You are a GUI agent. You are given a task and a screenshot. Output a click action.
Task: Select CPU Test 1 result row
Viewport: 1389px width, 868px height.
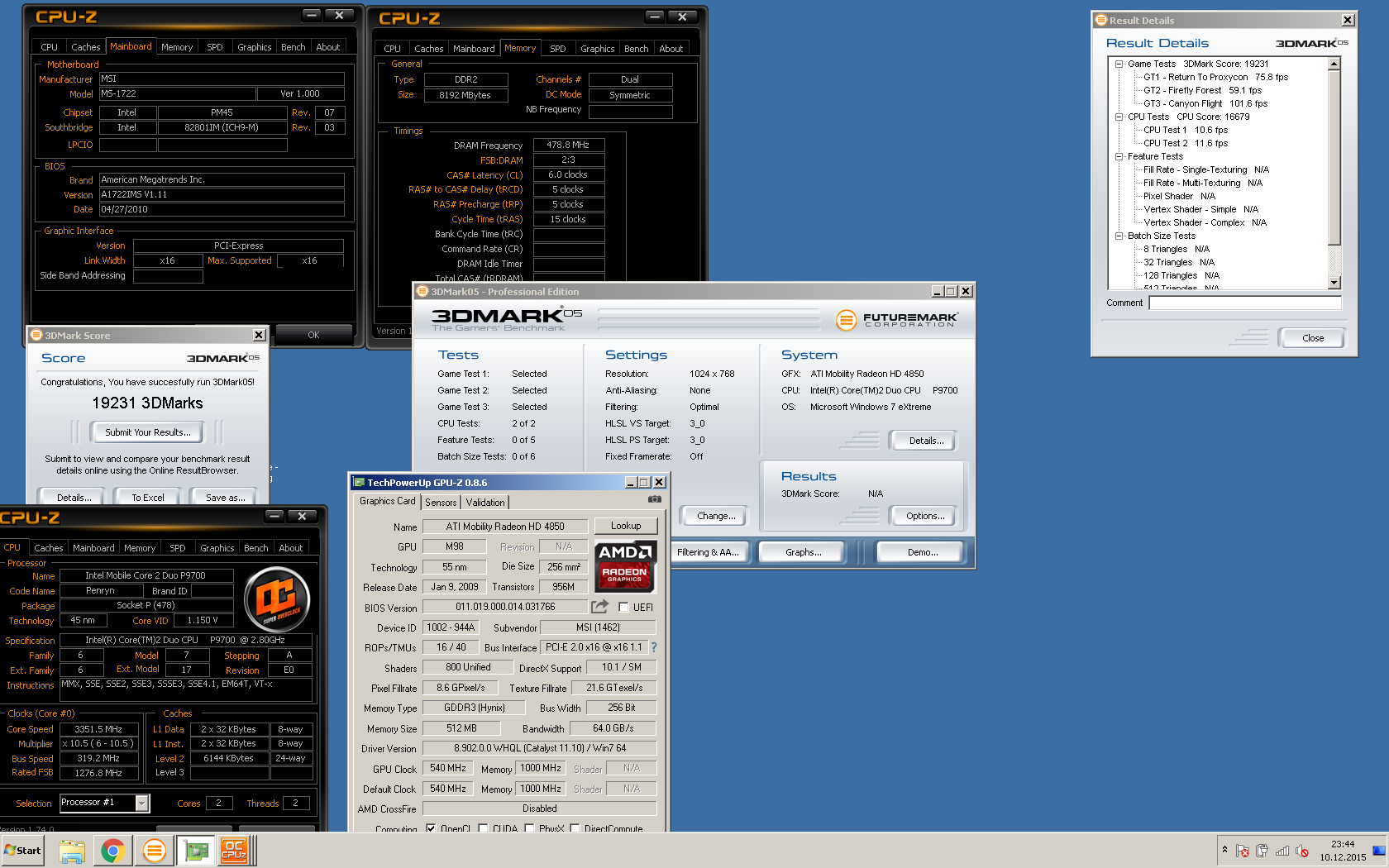point(1186,130)
